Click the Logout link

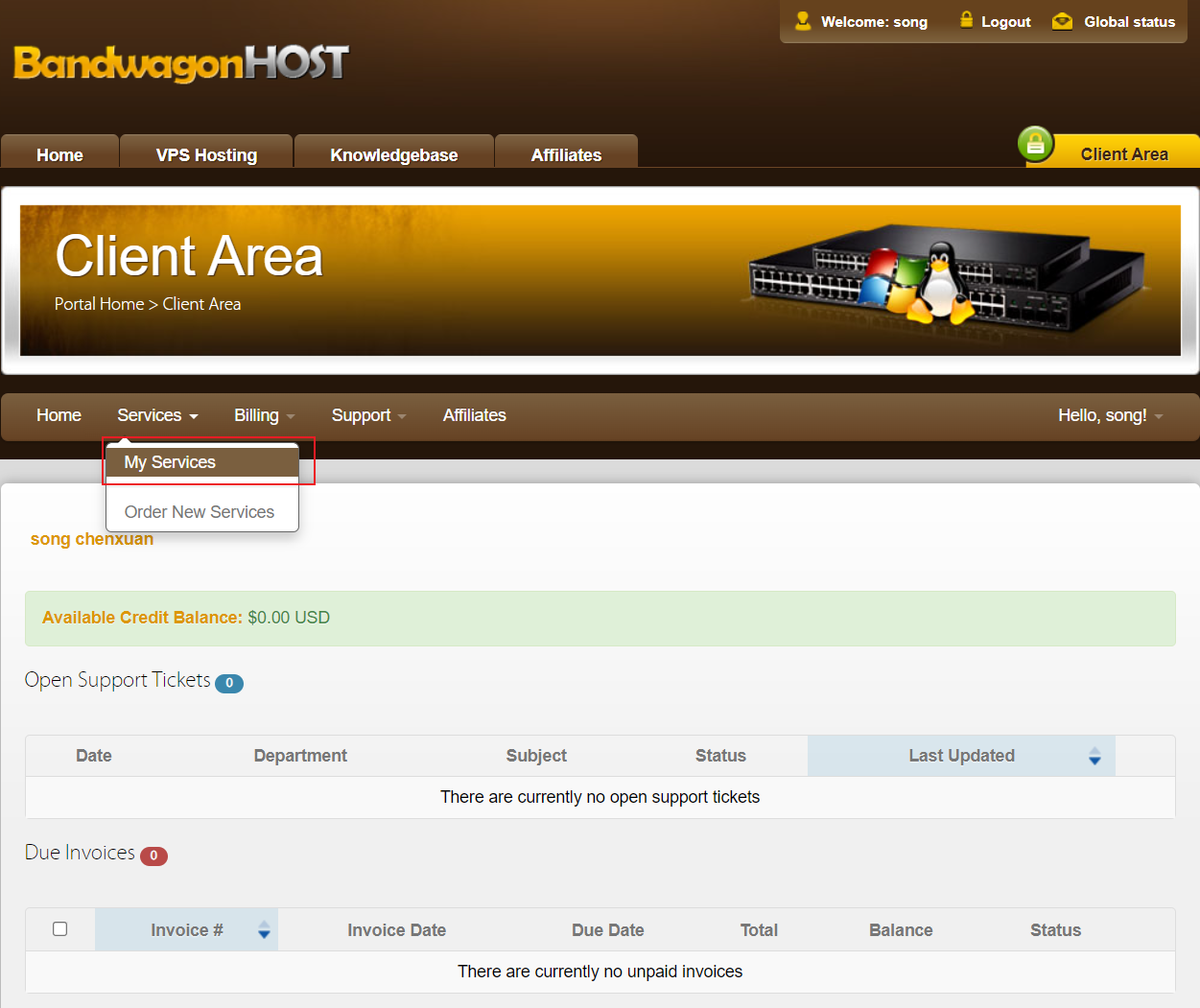click(x=1005, y=22)
